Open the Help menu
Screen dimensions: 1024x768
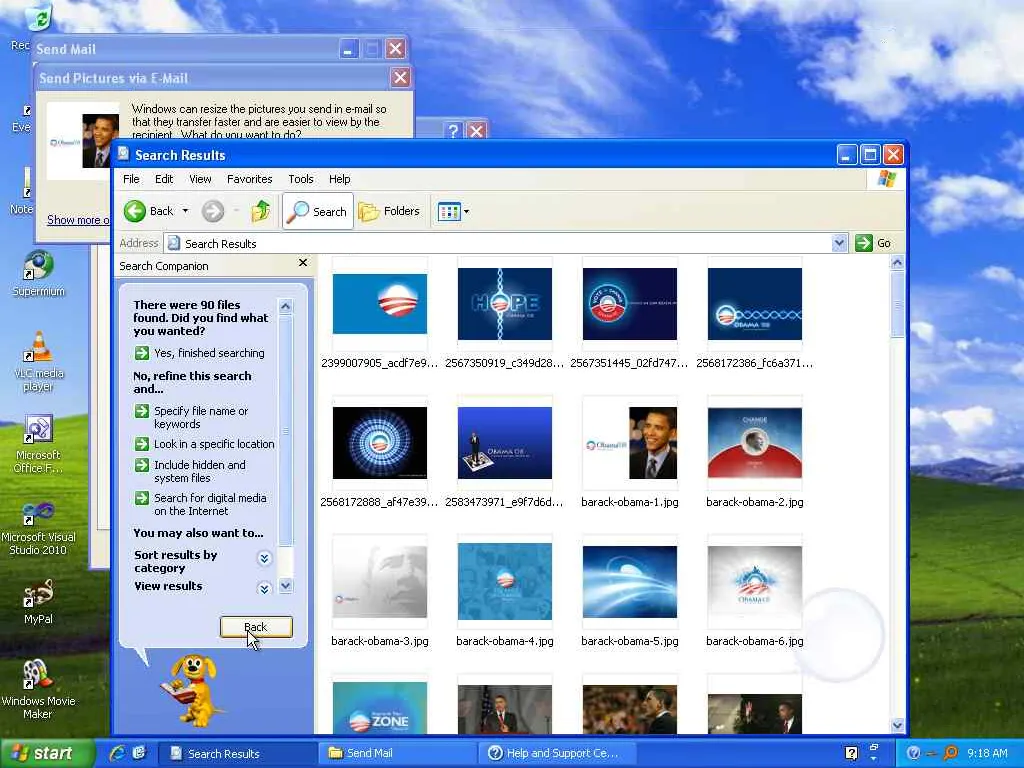pos(339,179)
